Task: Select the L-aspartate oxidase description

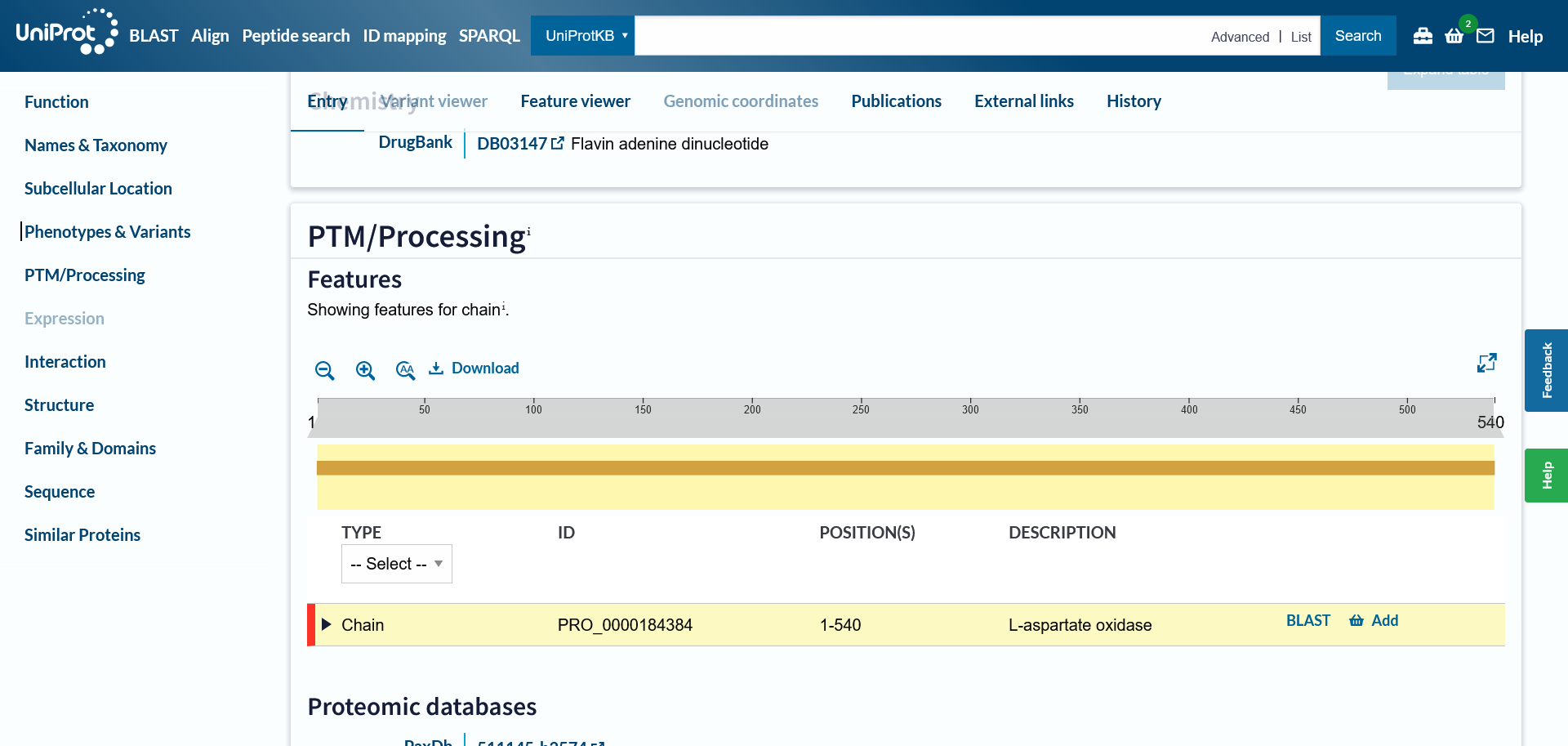Action: coord(1080,625)
